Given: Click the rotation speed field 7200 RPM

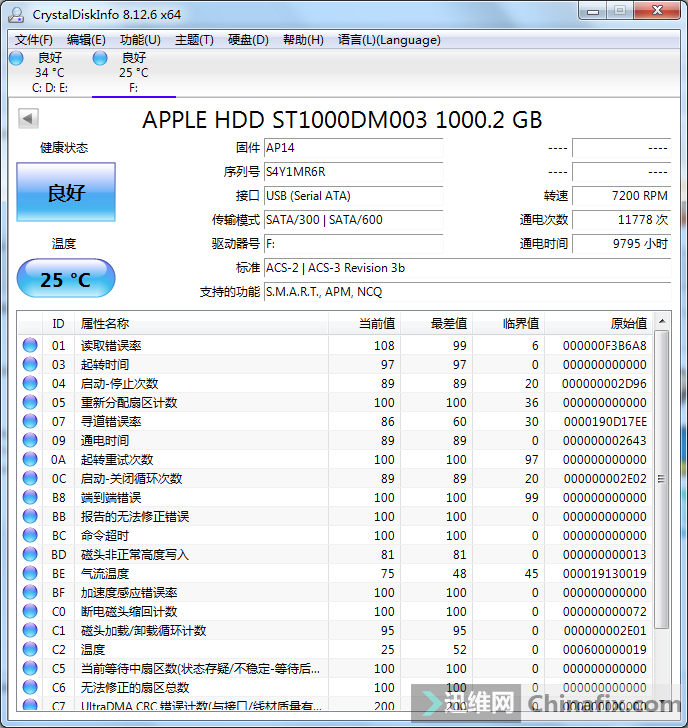Looking at the screenshot, I should point(622,196).
